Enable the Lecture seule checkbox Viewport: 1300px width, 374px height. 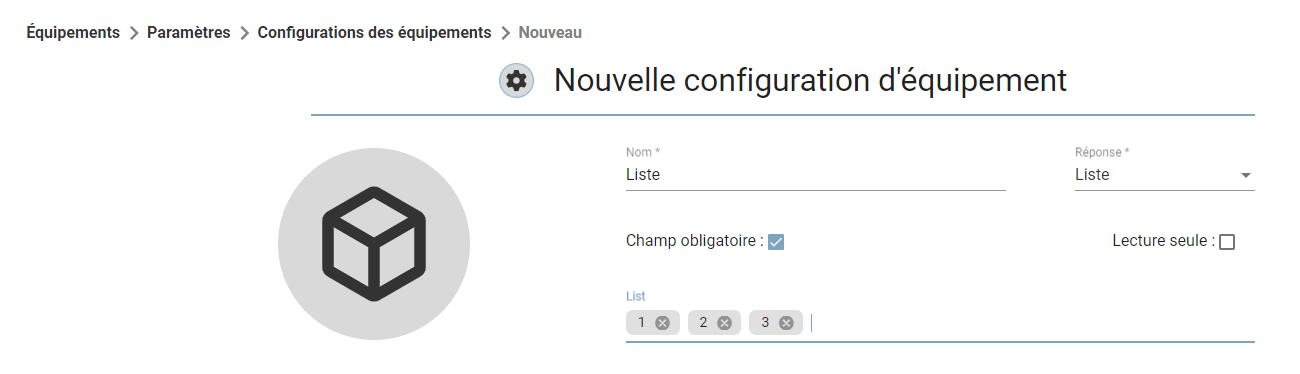click(x=1227, y=241)
